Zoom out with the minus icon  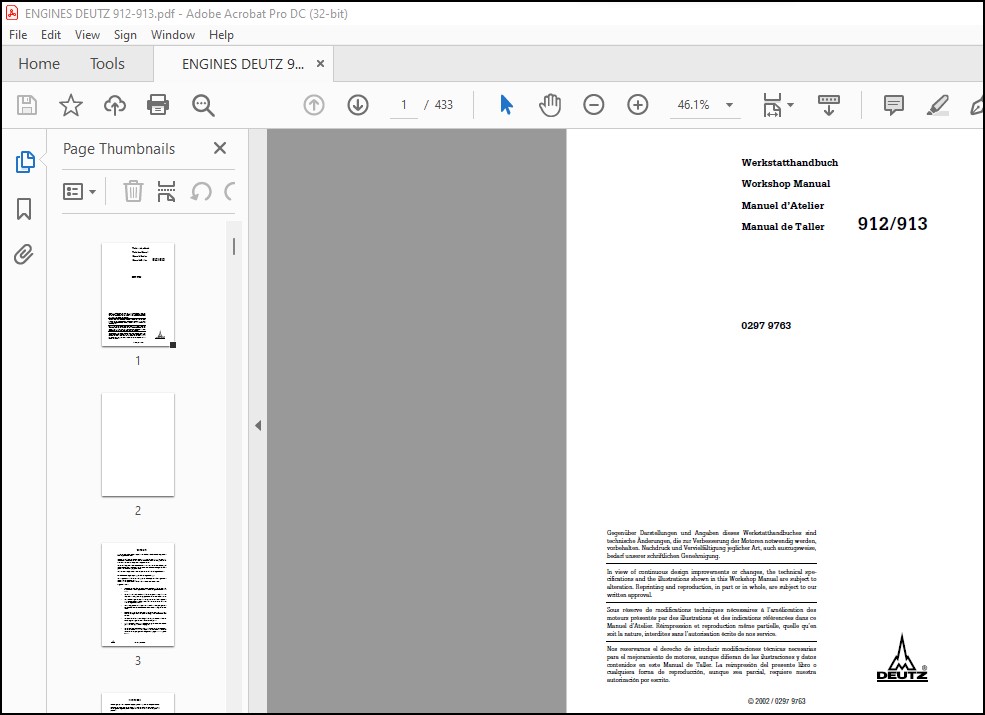594,105
